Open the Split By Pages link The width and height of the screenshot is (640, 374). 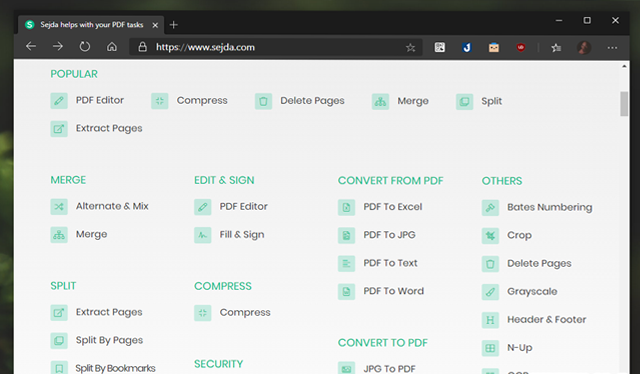[109, 341]
